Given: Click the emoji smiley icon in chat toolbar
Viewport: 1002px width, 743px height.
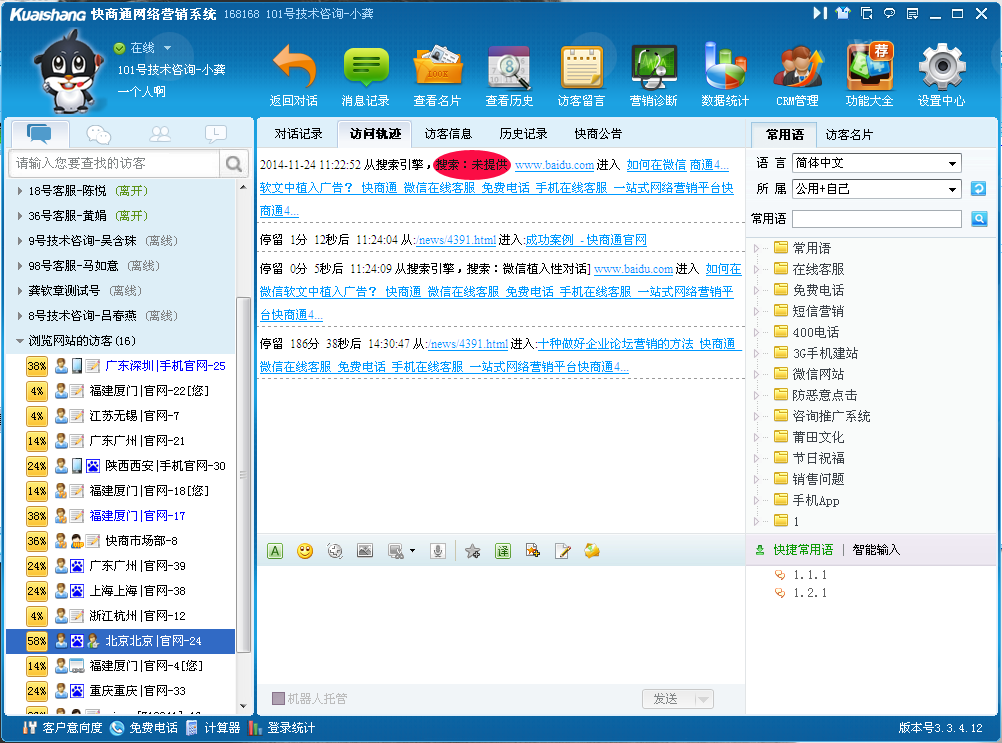Looking at the screenshot, I should (x=305, y=550).
